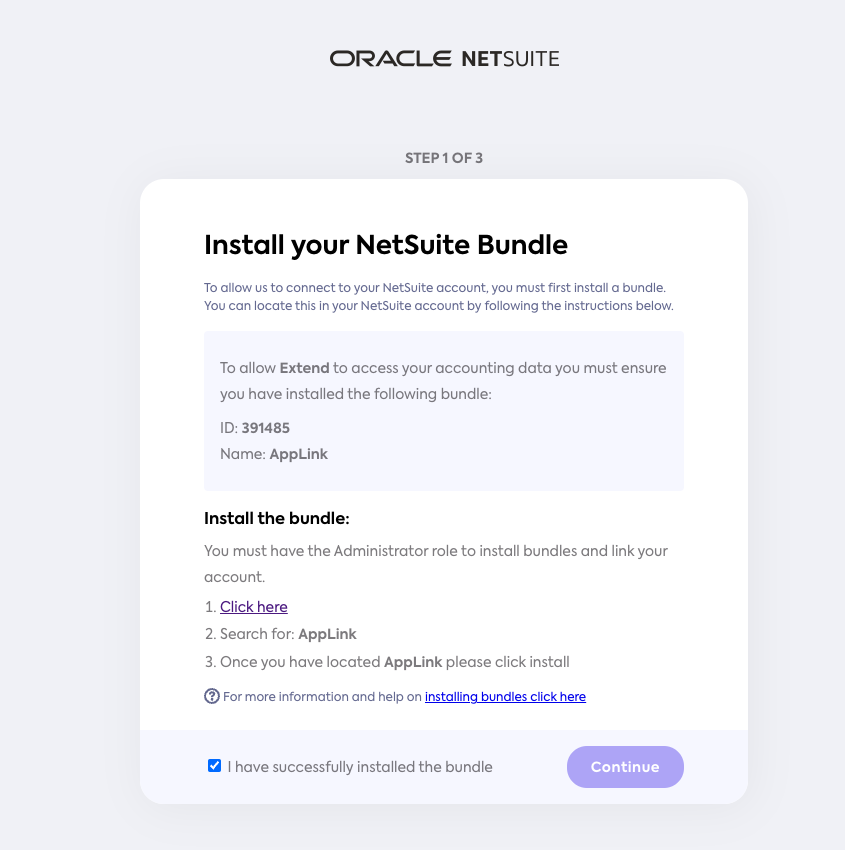Open the 'Click here' link in step 1
Viewport: 845px width, 850px height.
click(x=254, y=606)
